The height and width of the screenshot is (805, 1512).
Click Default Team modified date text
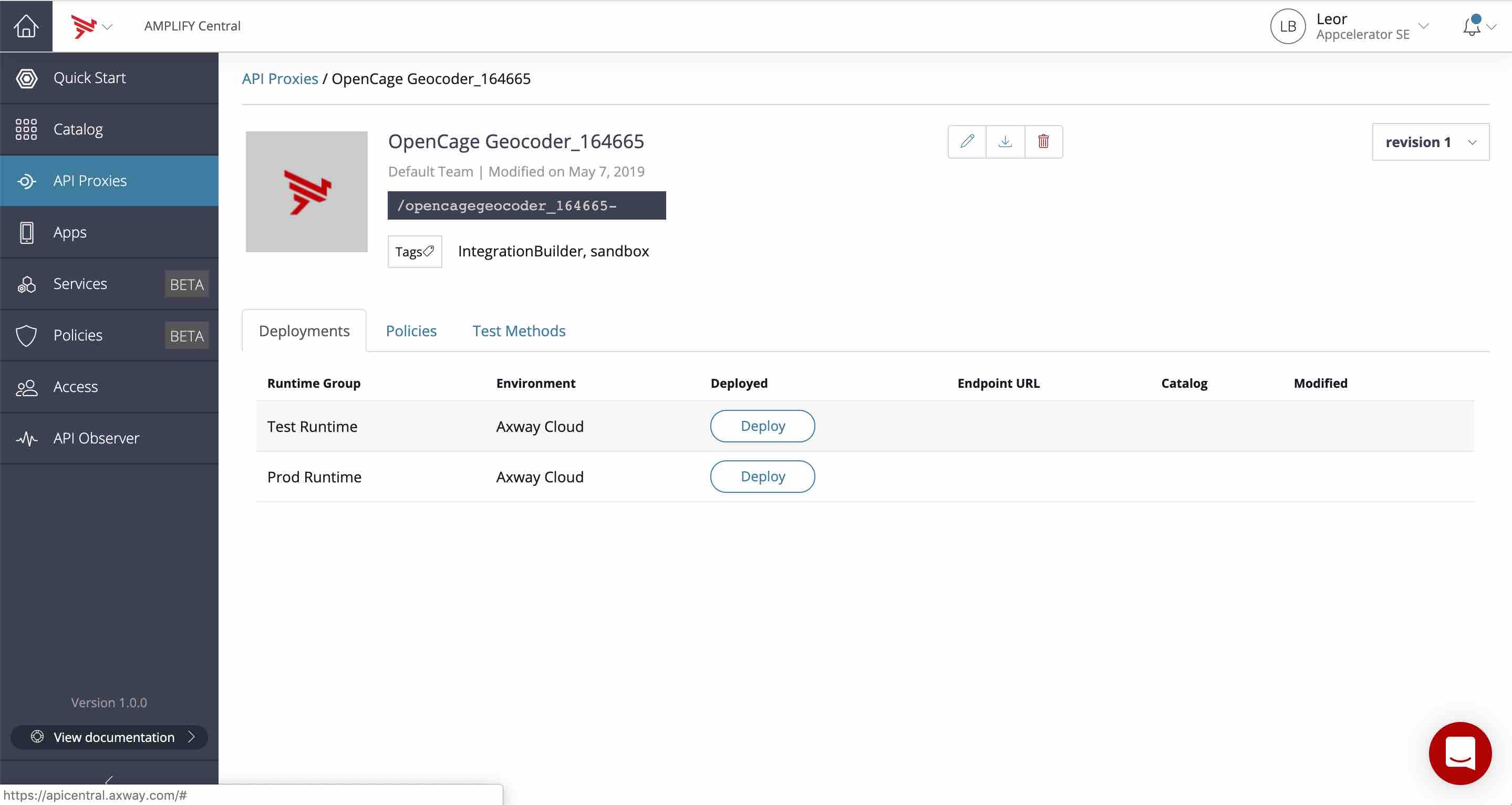[x=516, y=171]
